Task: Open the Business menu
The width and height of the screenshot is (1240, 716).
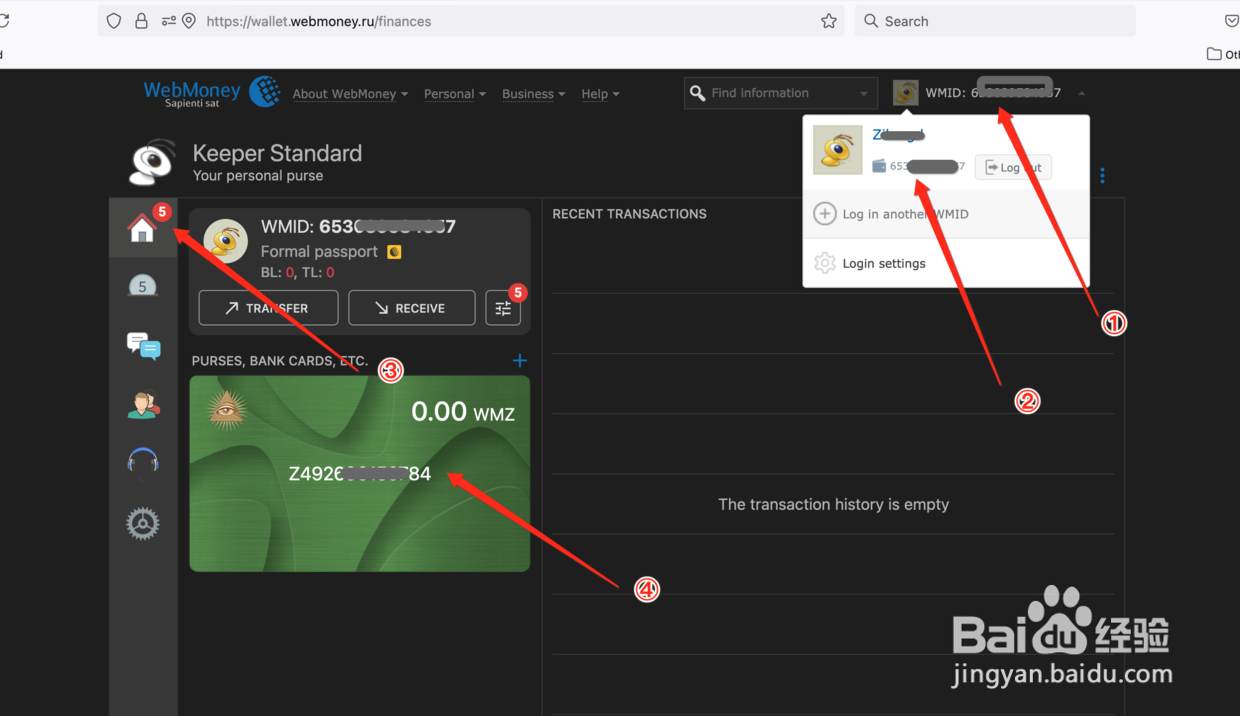Action: click(x=533, y=94)
